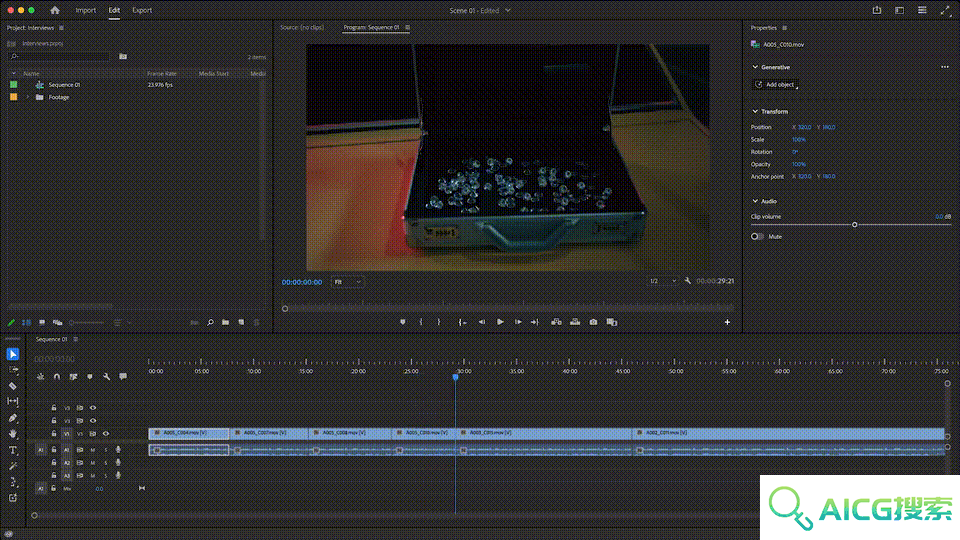Image resolution: width=960 pixels, height=540 pixels.
Task: Click Go to In point button
Action: pos(463,322)
